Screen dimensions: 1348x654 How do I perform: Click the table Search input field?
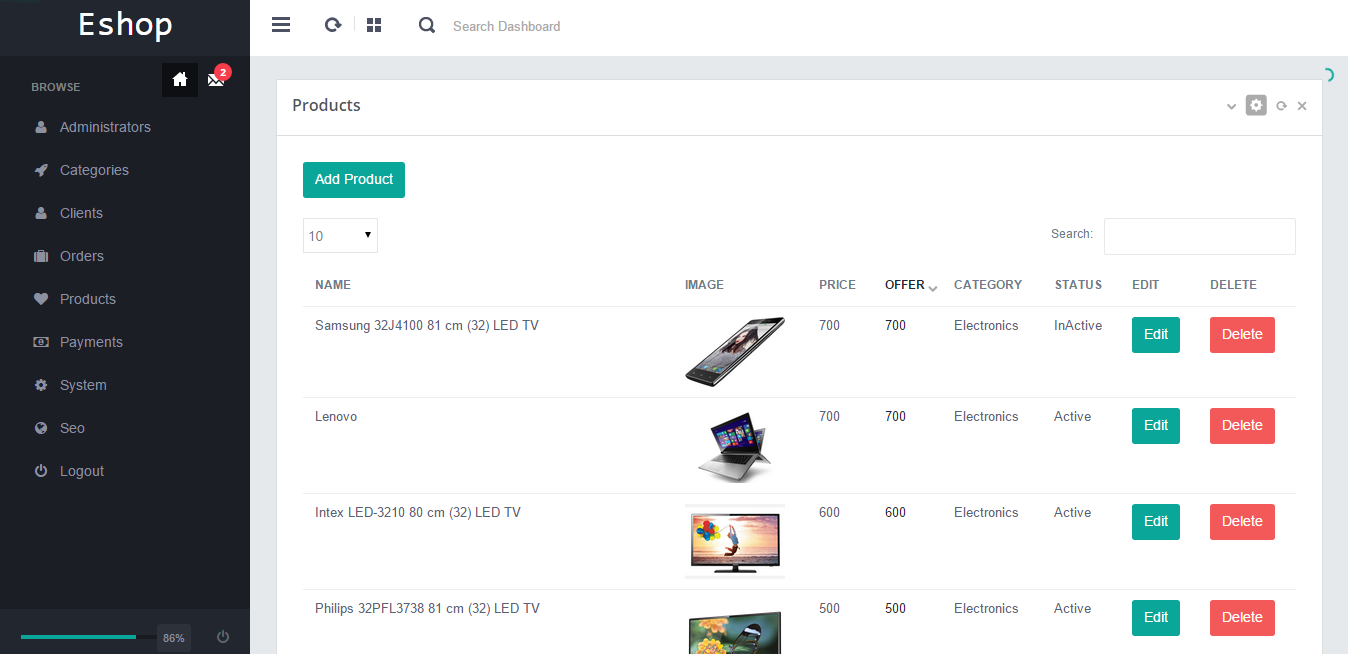pos(1199,236)
